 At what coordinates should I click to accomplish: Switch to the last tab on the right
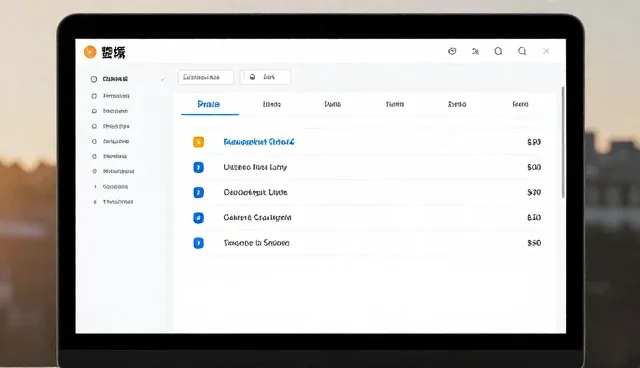(x=520, y=104)
